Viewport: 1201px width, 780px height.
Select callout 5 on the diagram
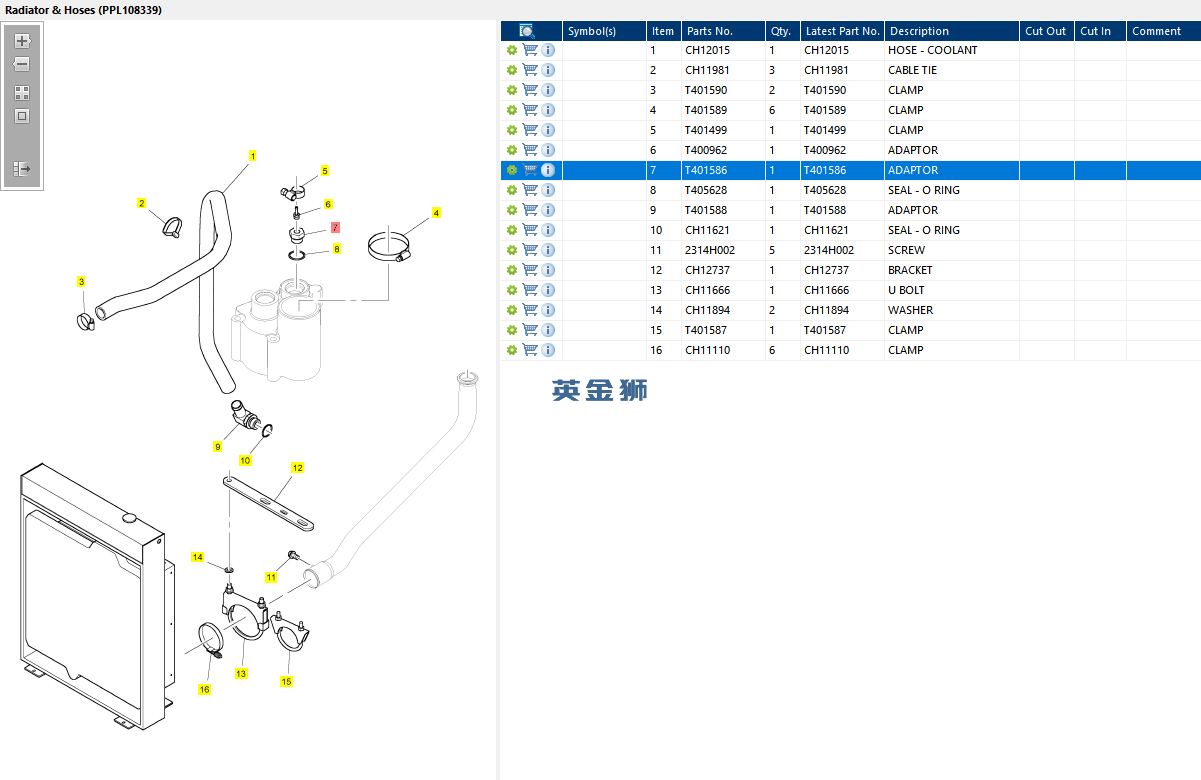pos(325,171)
